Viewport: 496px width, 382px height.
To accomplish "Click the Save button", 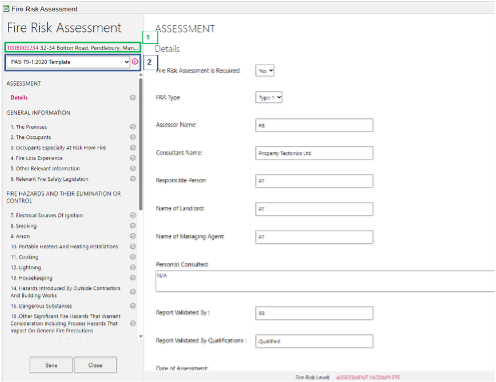I will [51, 365].
